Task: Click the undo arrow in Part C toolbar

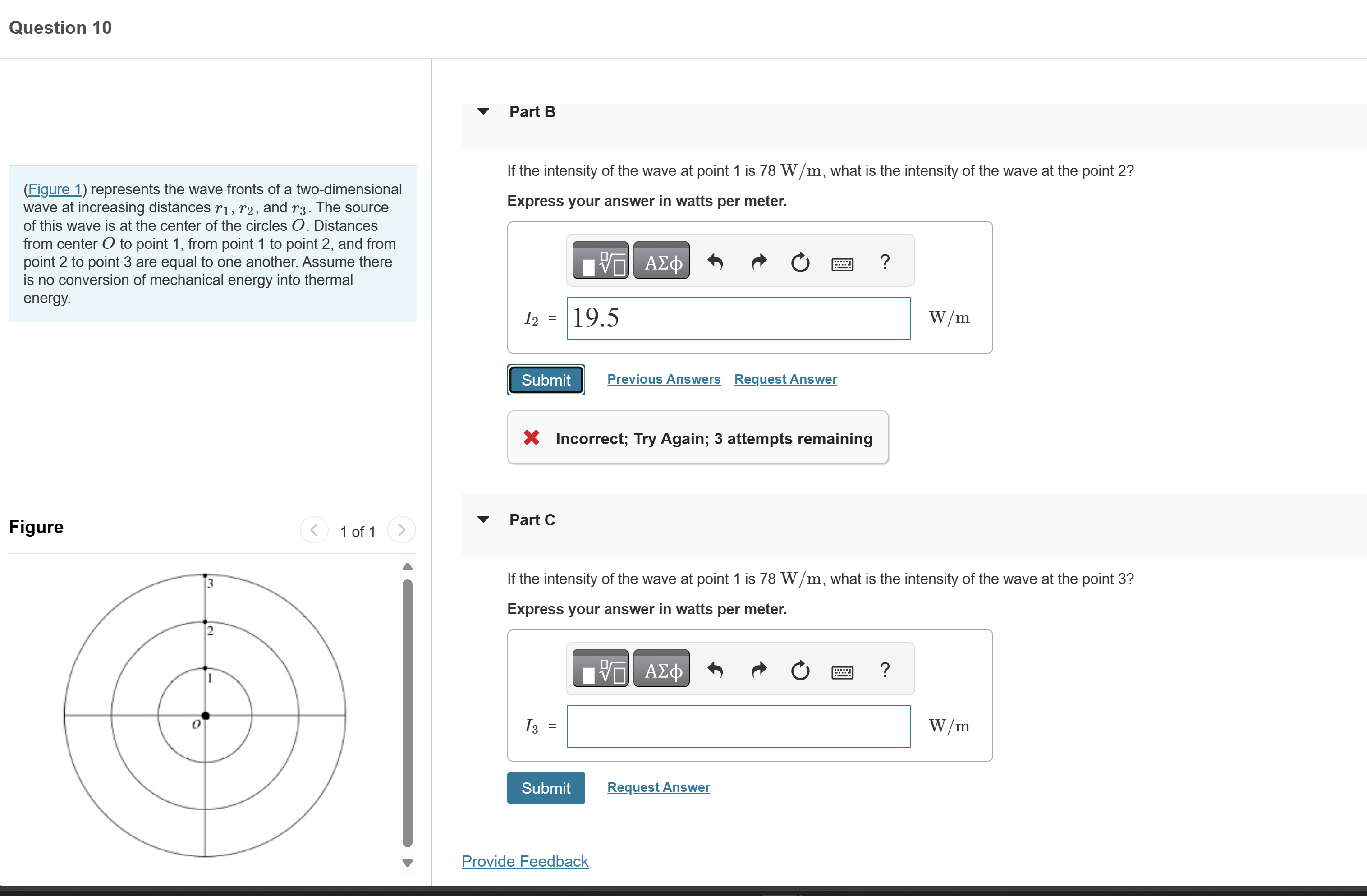Action: coord(715,670)
